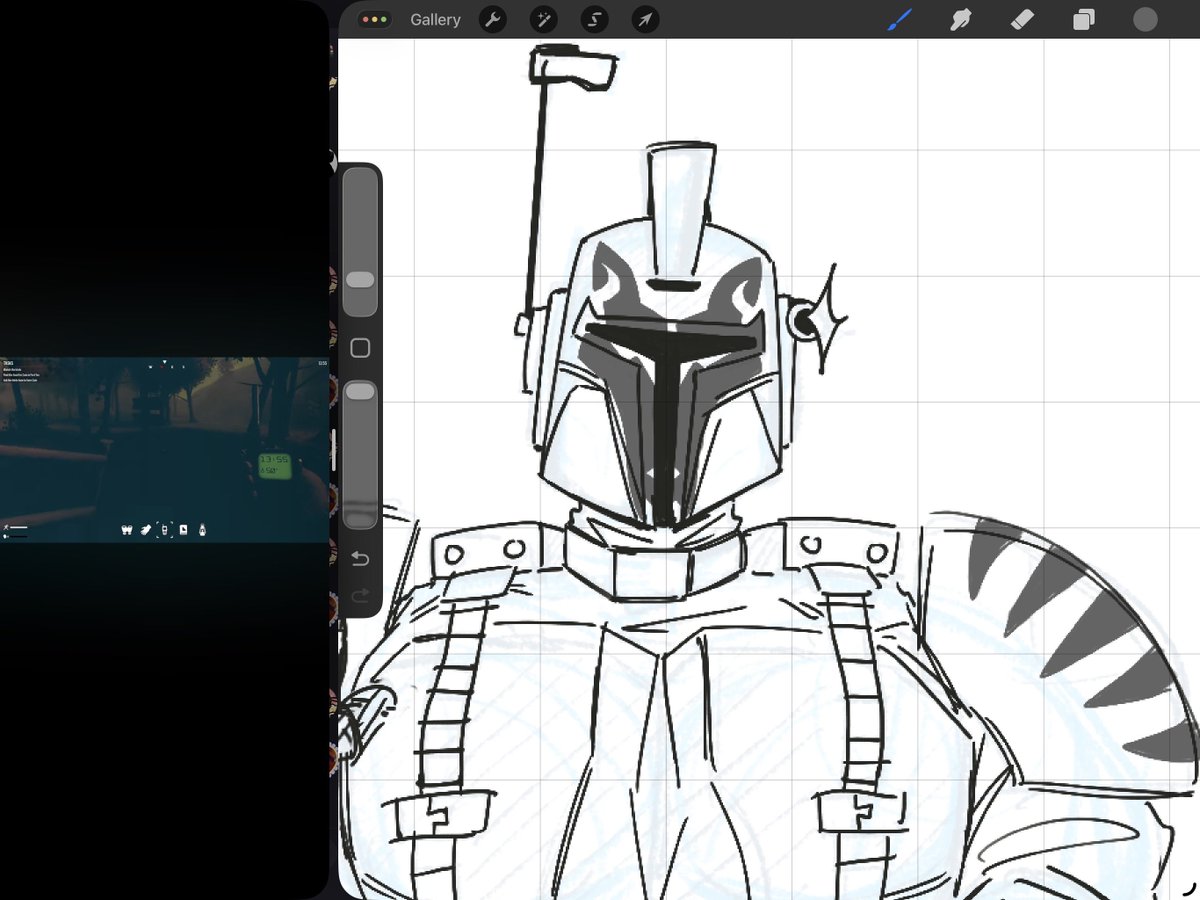The height and width of the screenshot is (900, 1200).
Task: Open the Procreate Gallery
Action: (x=435, y=20)
